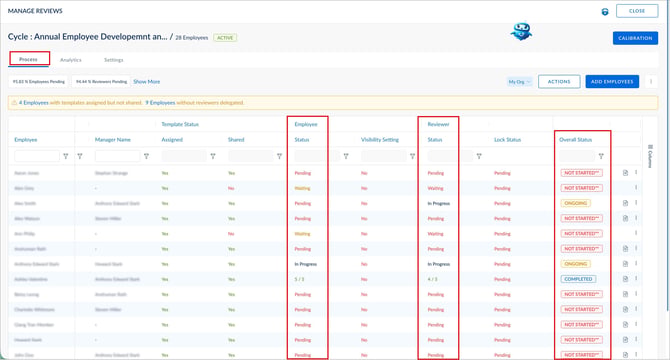670x360 pixels.
Task: Open the robot chatbot assistant
Action: coord(521,32)
